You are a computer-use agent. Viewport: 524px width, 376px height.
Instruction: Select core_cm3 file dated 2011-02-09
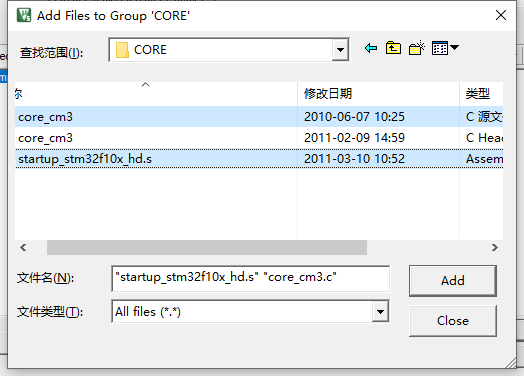pyautogui.click(x=259, y=138)
